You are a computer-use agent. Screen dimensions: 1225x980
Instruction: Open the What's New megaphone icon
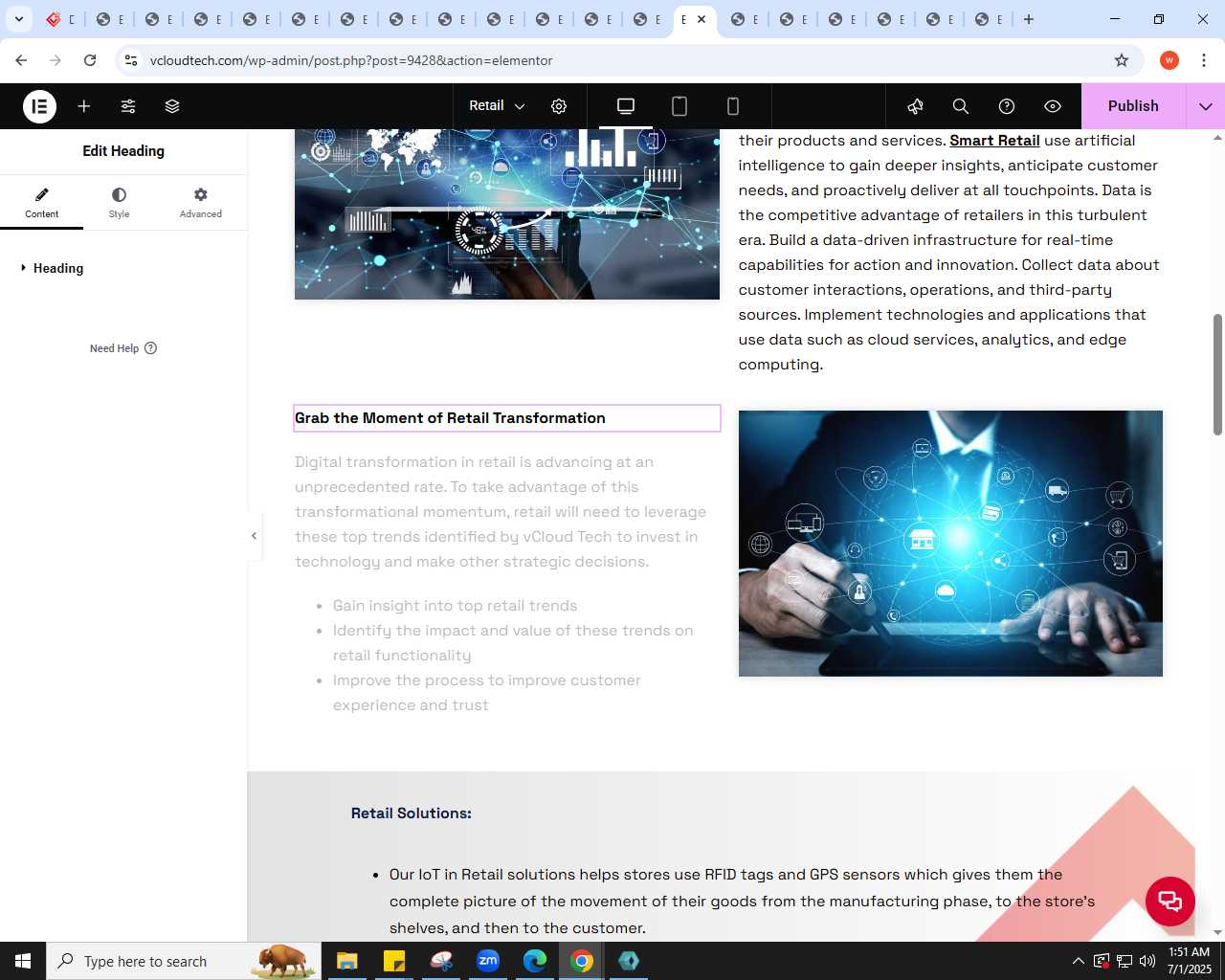click(x=915, y=106)
